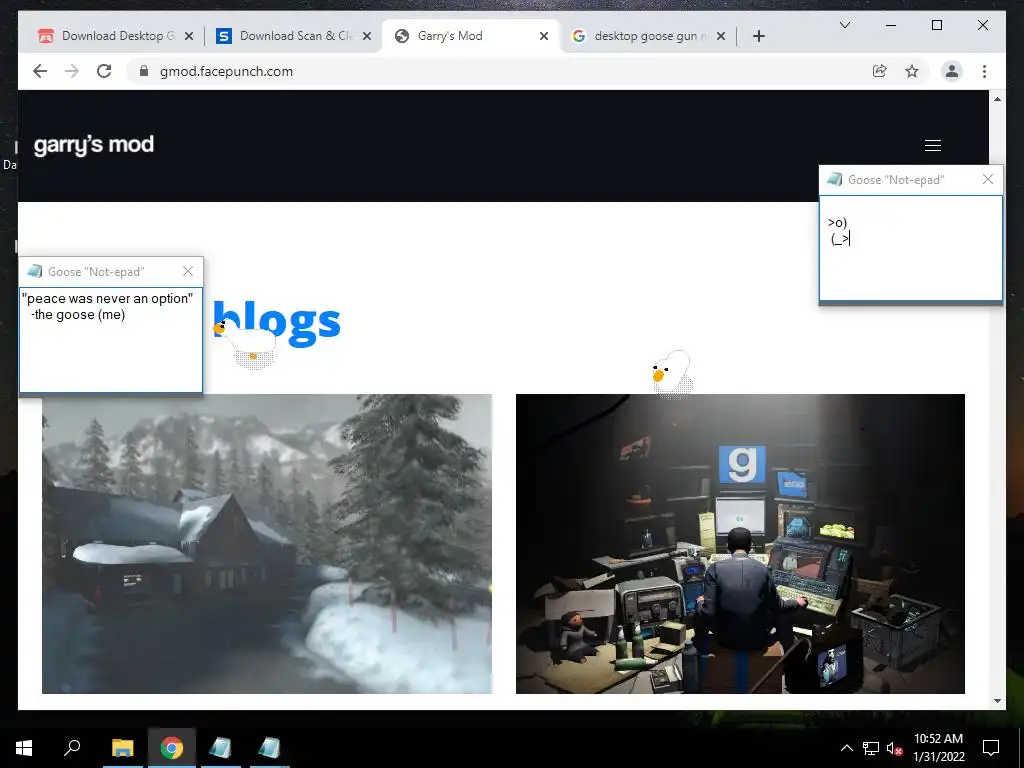
Task: Click the browser forward arrow
Action: pos(72,71)
